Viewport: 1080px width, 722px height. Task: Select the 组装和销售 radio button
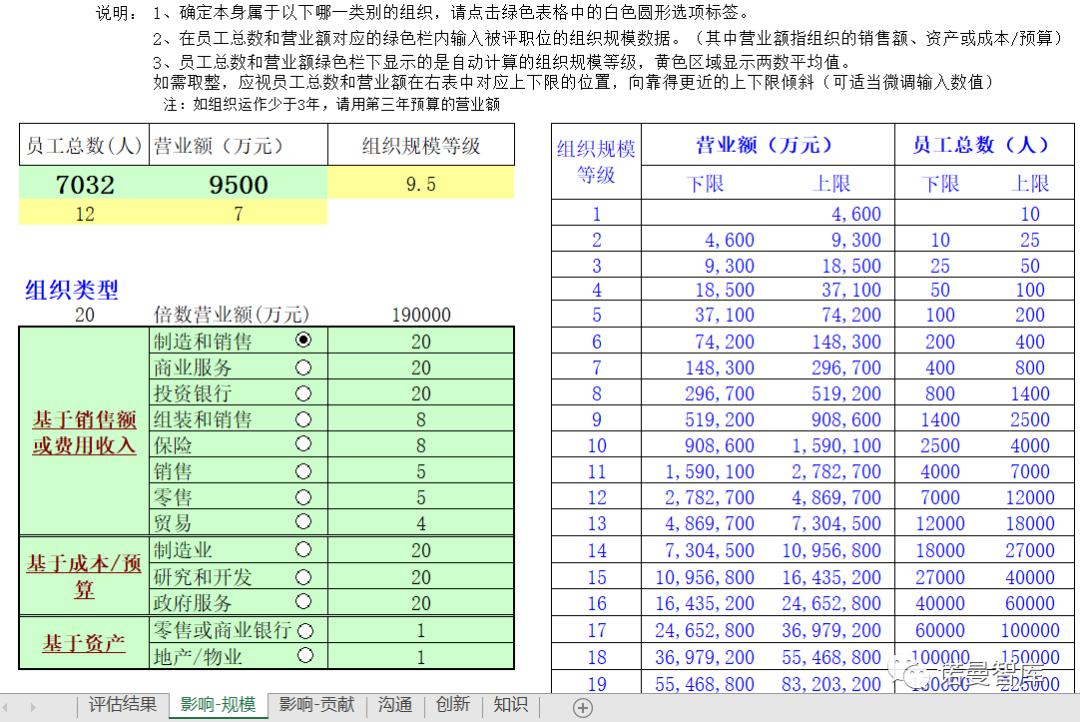coord(305,419)
